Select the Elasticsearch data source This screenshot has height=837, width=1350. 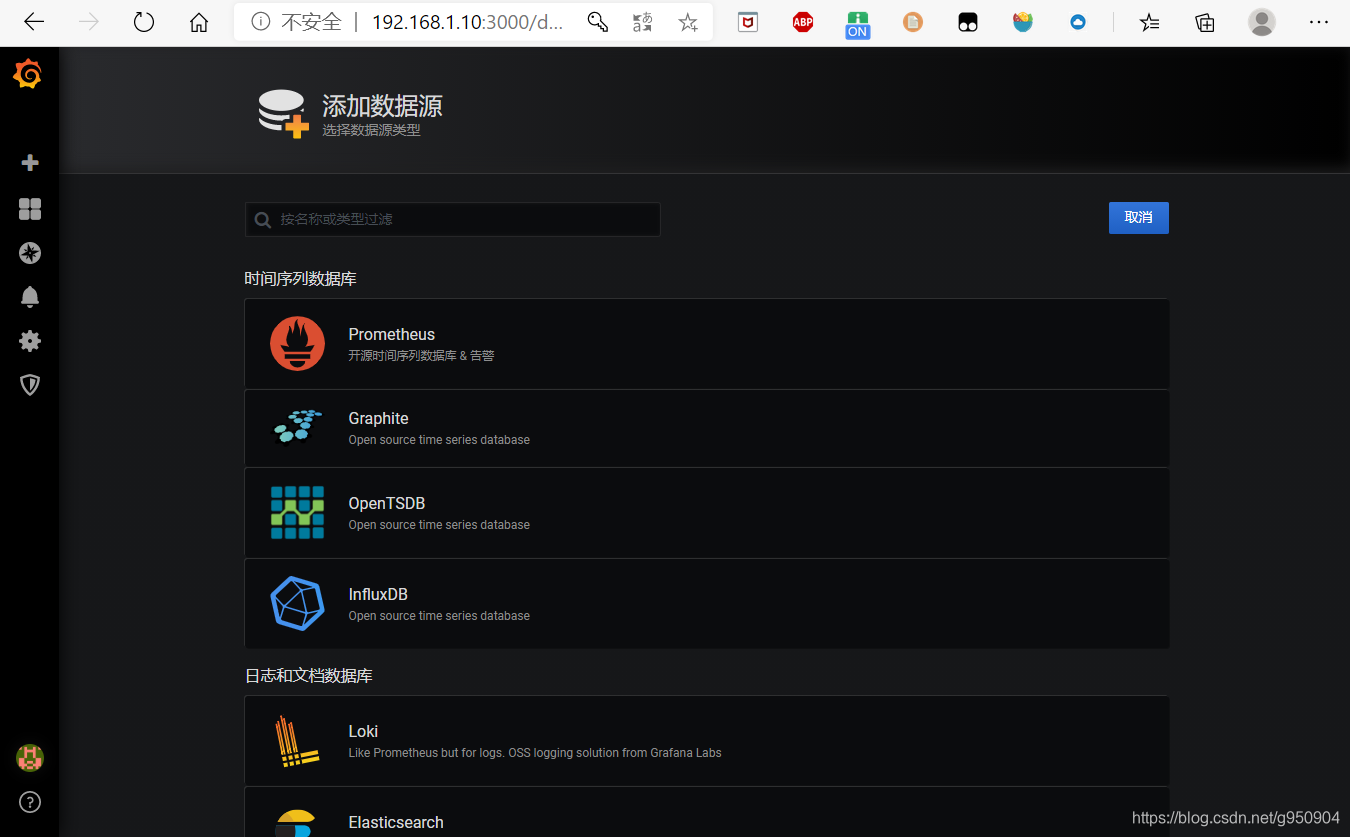(707, 812)
